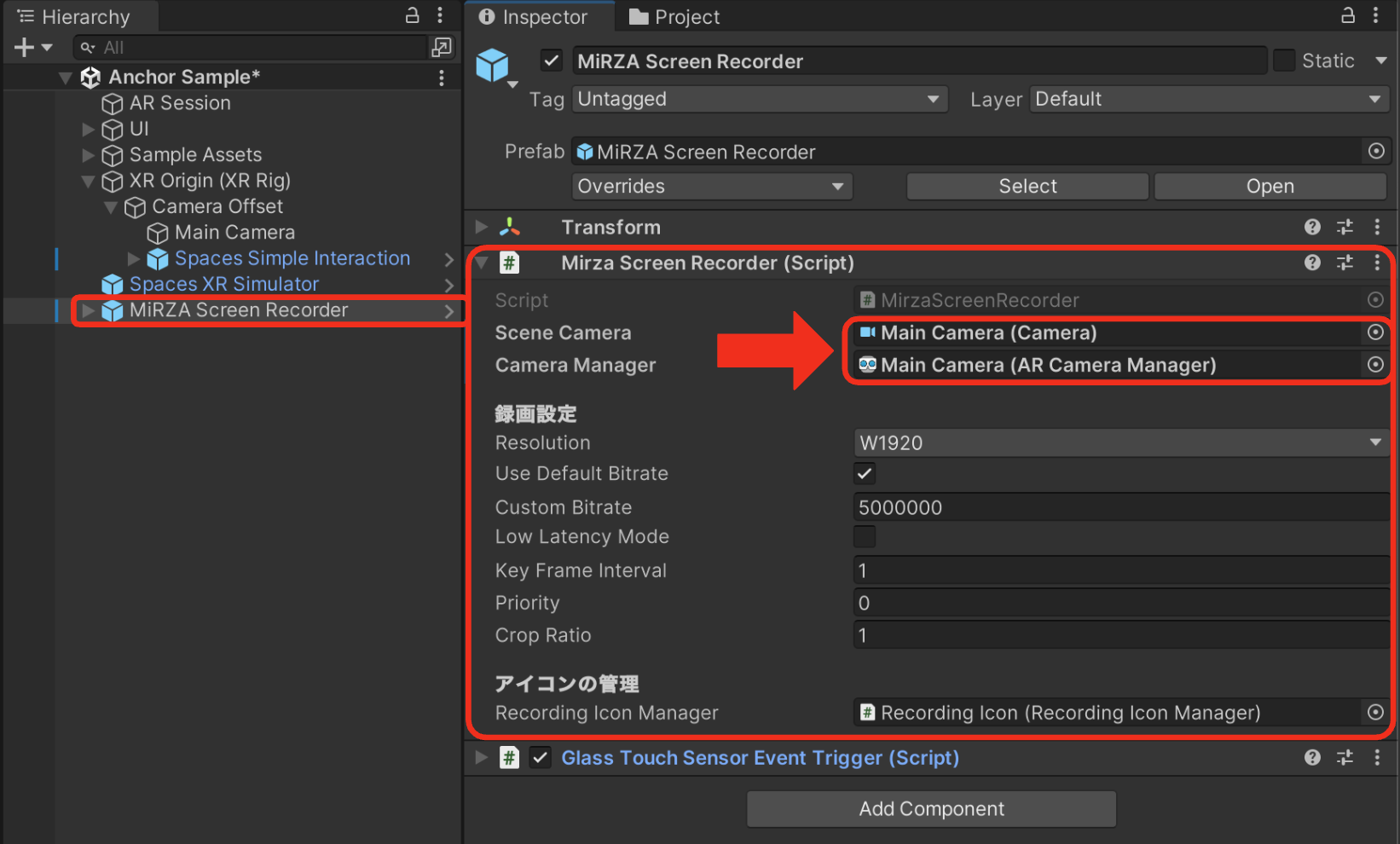This screenshot has height=844, width=1400.
Task: Toggle the Static checkbox
Action: tap(1284, 61)
